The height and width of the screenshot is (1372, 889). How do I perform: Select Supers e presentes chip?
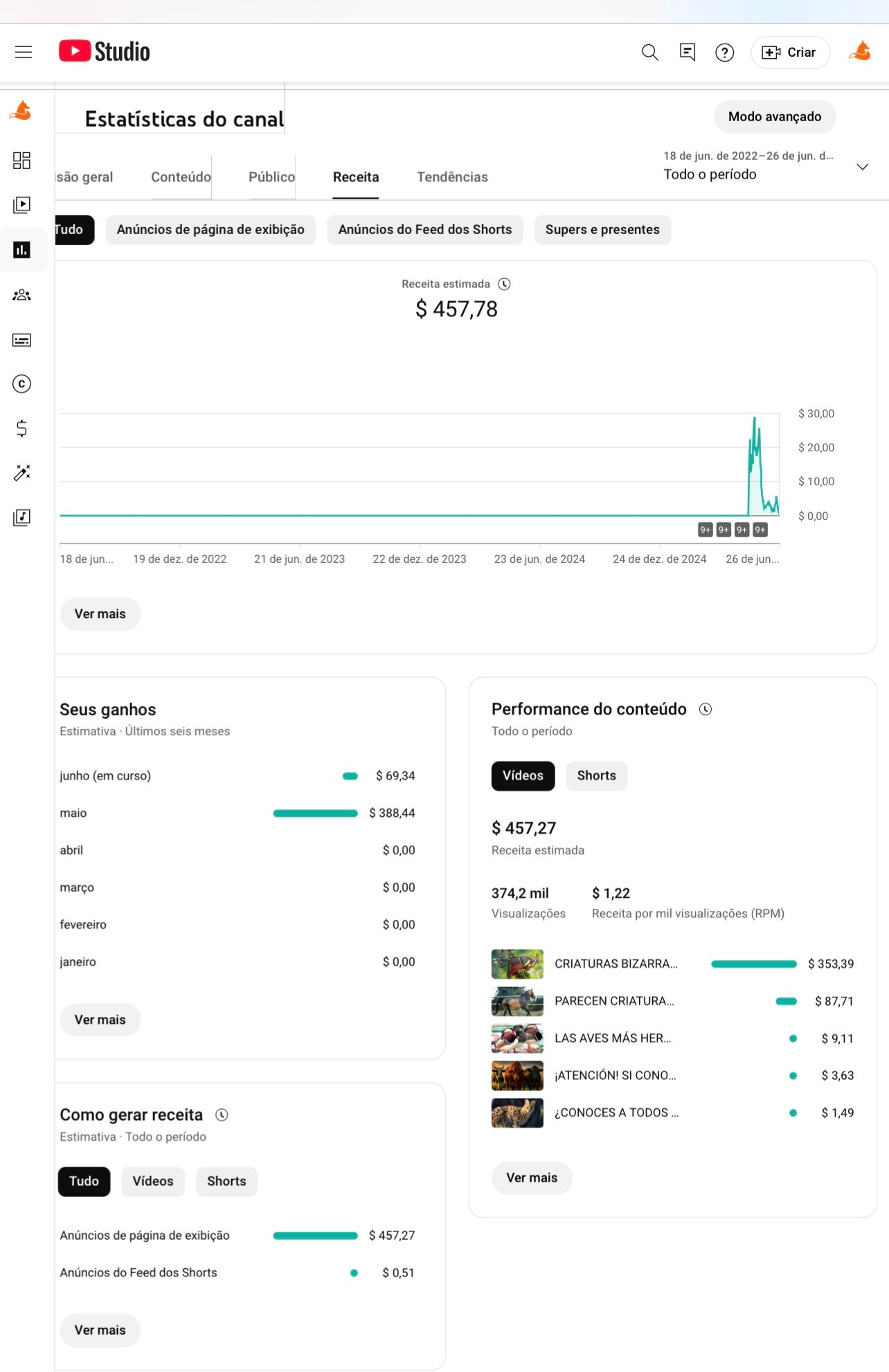click(x=602, y=230)
